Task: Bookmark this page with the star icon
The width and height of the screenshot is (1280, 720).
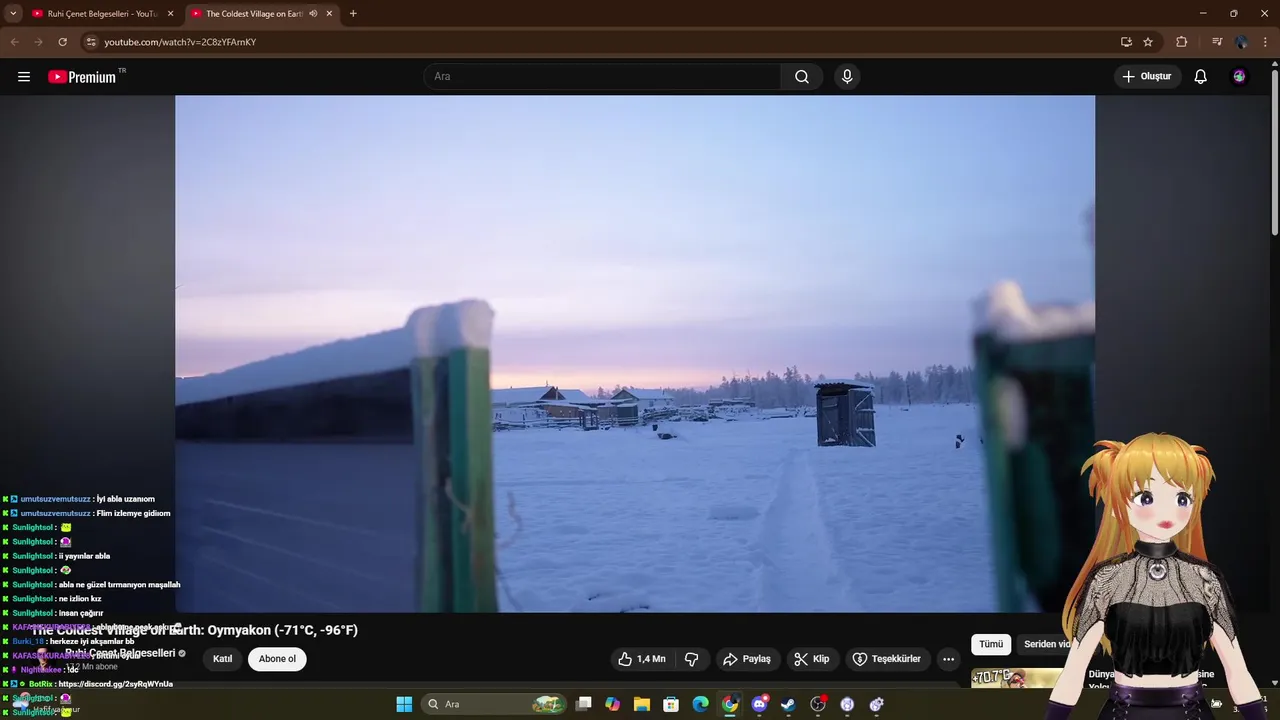Action: click(x=1148, y=42)
